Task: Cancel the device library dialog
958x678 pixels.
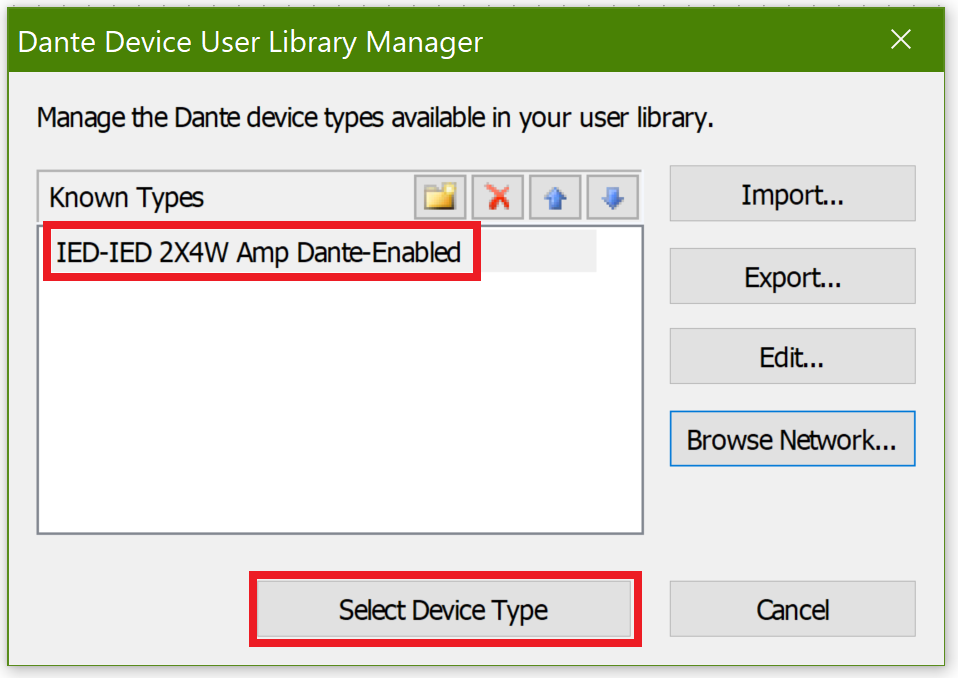Action: pos(792,609)
